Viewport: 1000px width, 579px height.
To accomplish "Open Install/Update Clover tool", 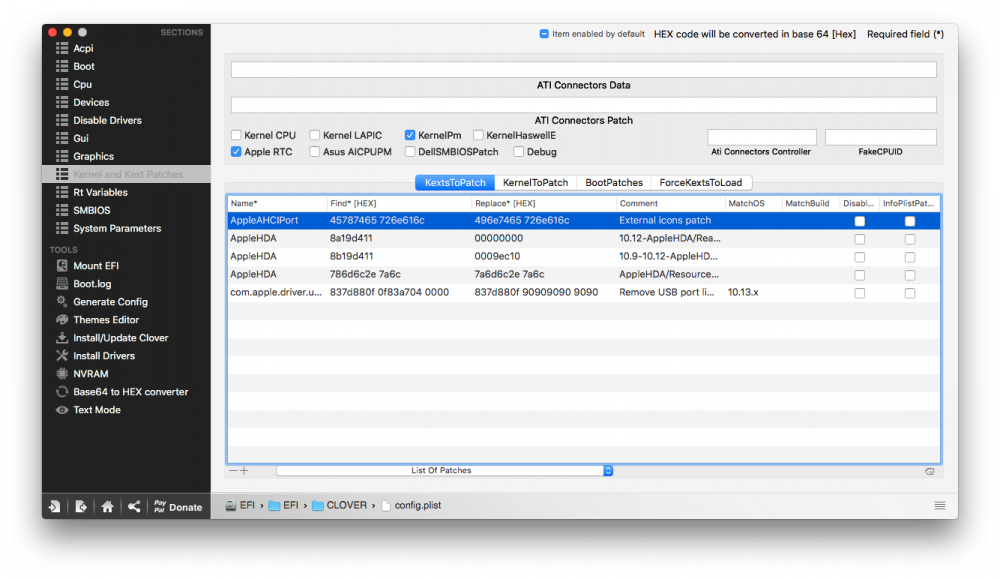I will point(121,338).
